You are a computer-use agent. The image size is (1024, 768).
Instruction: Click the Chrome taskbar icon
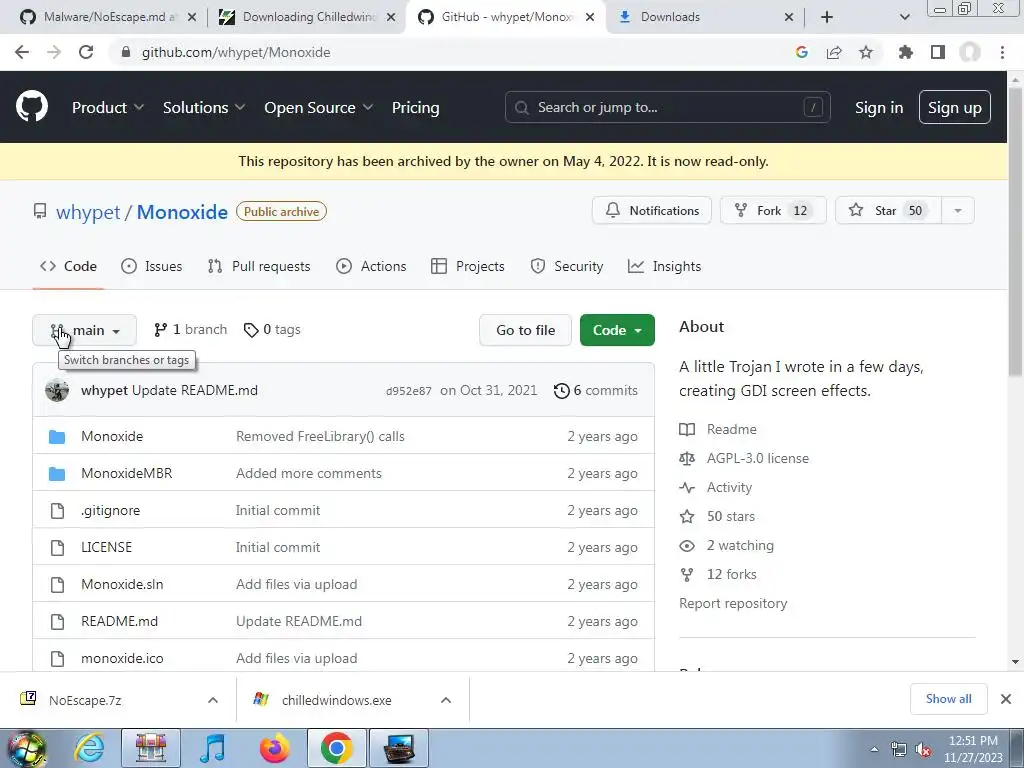336,748
